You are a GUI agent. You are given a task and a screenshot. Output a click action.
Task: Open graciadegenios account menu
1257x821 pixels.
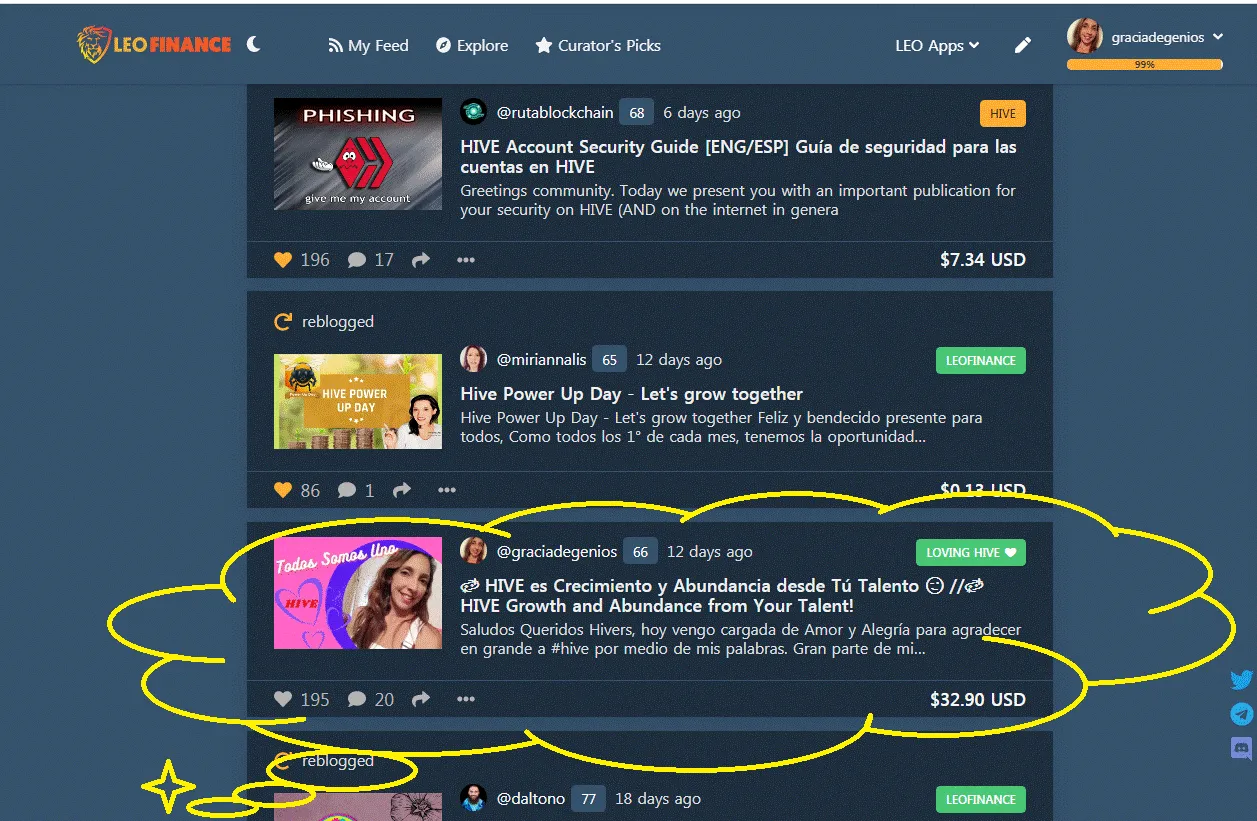coord(1167,37)
